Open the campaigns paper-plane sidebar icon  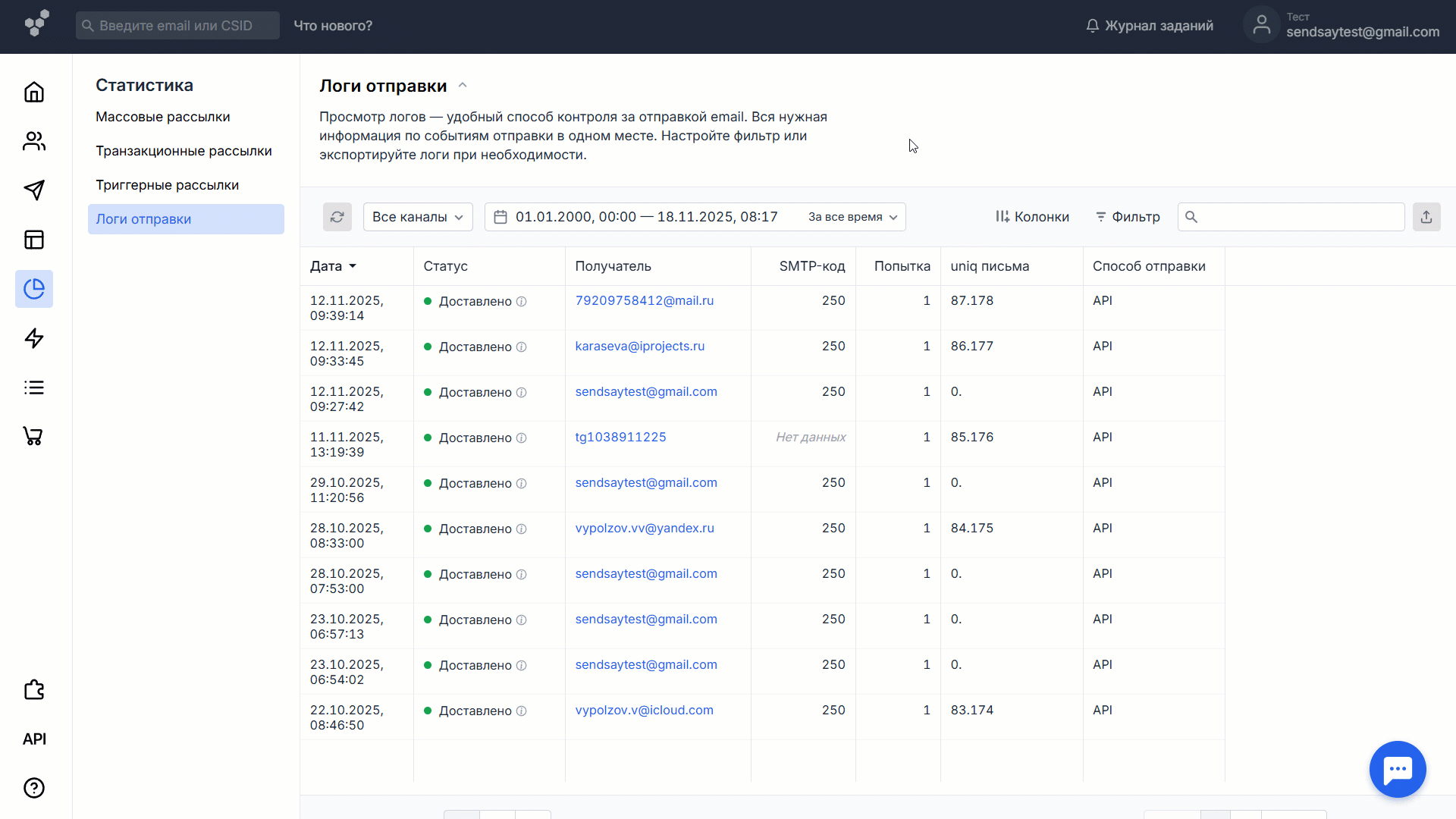pyautogui.click(x=34, y=190)
